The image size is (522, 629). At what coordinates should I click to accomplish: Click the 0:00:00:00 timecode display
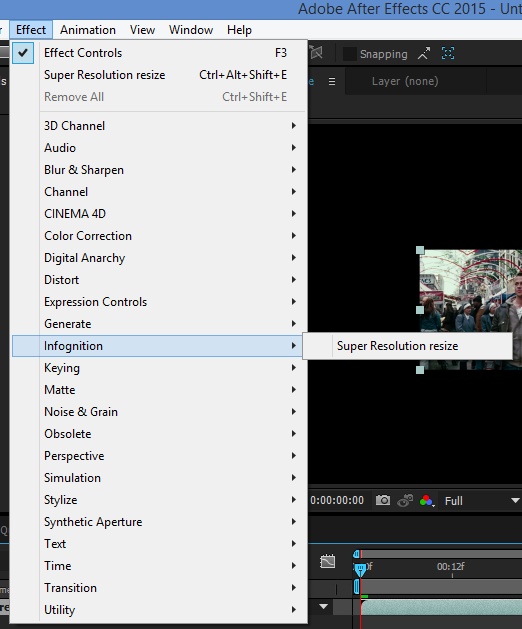pos(337,501)
